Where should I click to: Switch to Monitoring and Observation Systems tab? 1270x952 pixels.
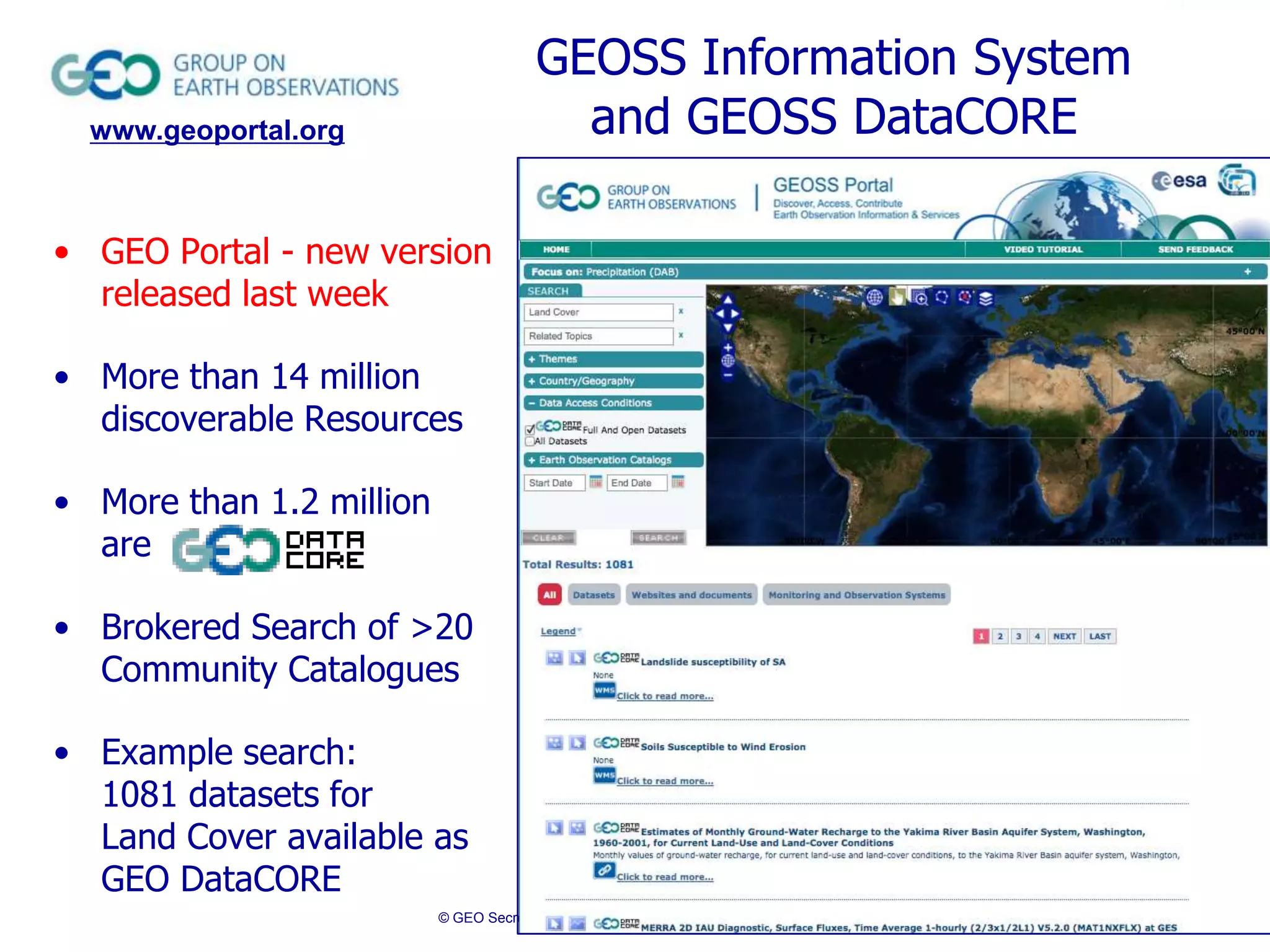click(x=857, y=595)
